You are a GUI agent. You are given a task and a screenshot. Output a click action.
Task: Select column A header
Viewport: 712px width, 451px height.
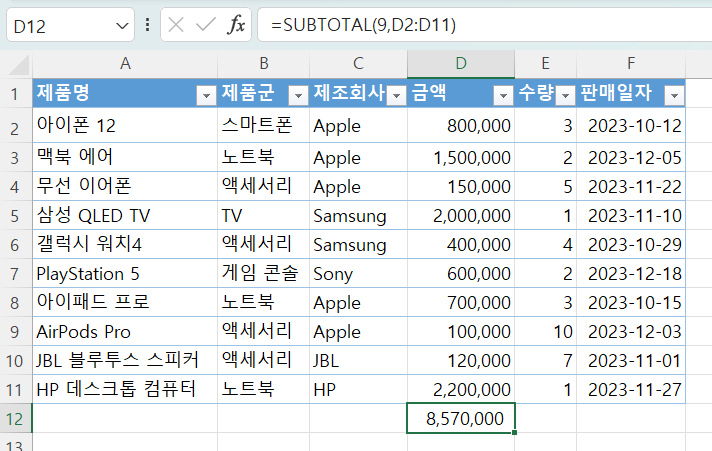tap(125, 64)
